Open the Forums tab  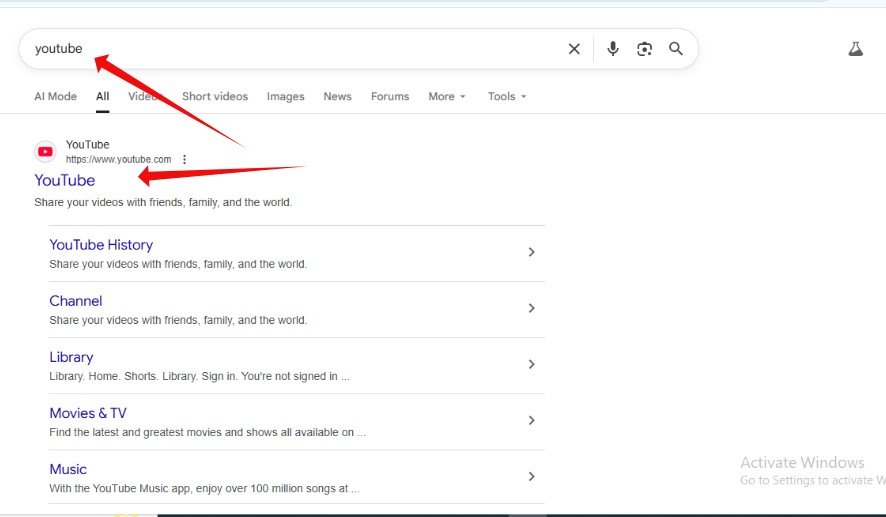coord(390,96)
